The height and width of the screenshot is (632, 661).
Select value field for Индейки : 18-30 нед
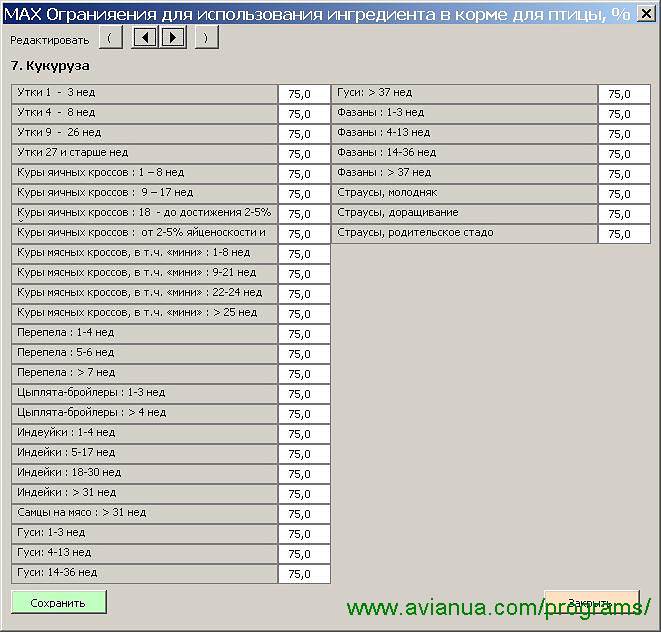[304, 474]
